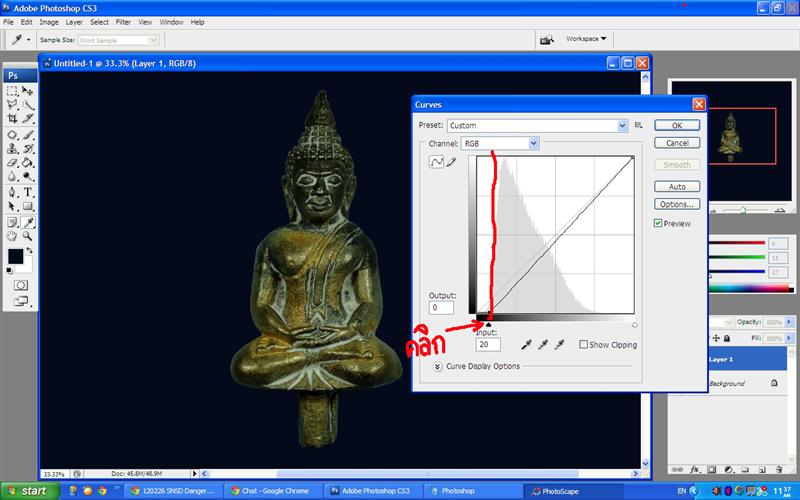Click the Input value field
Image resolution: width=800 pixels, height=500 pixels.
point(489,345)
